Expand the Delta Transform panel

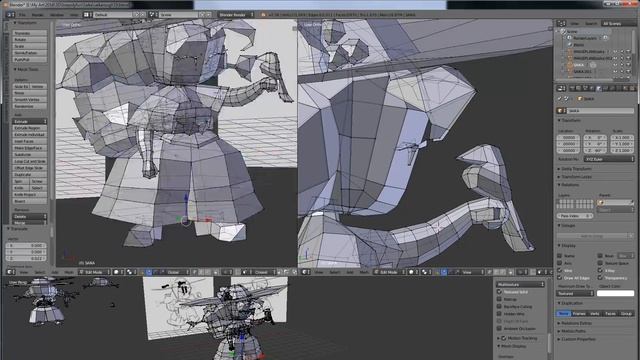coord(577,169)
